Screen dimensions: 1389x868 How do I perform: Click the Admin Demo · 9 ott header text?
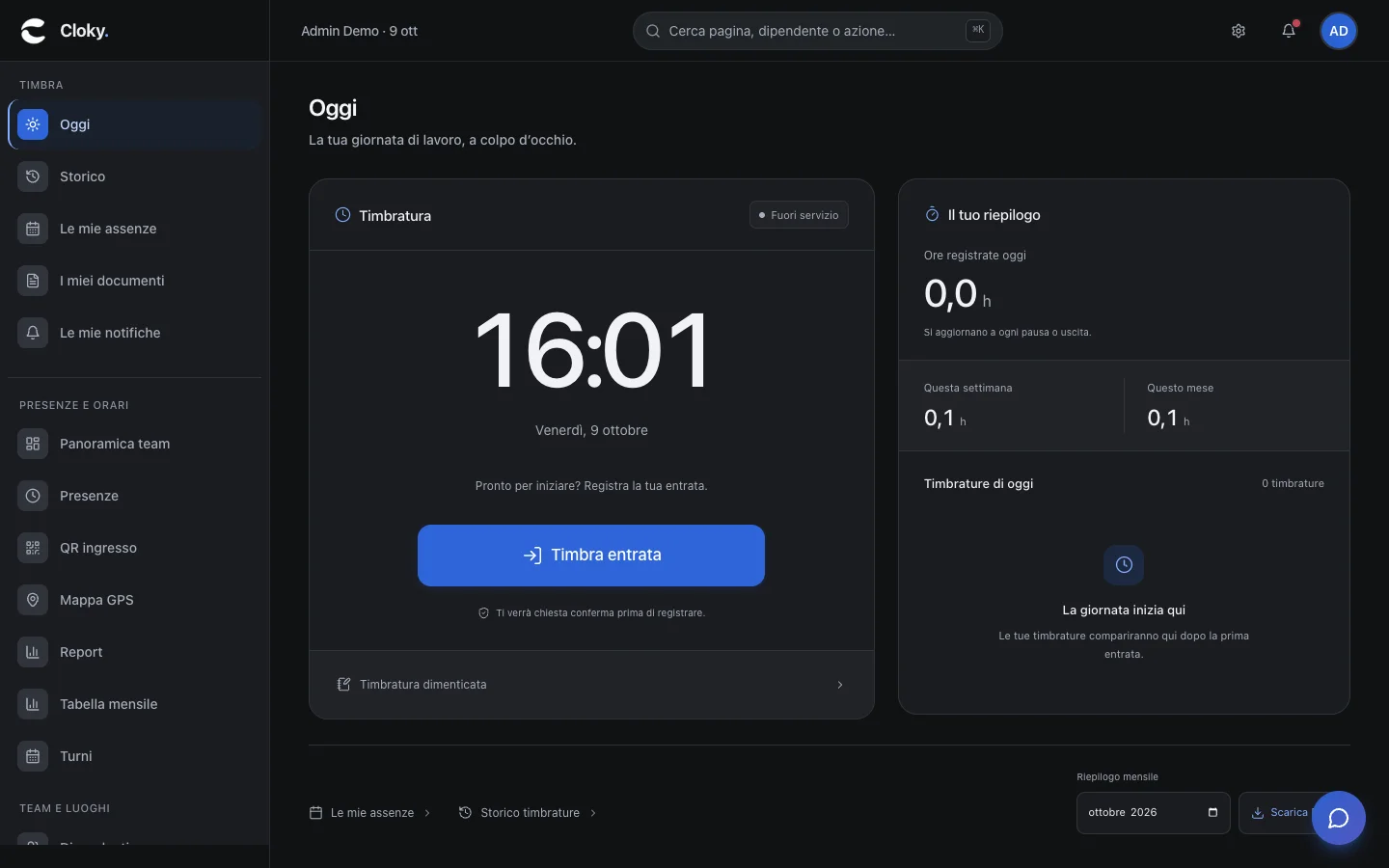359,31
